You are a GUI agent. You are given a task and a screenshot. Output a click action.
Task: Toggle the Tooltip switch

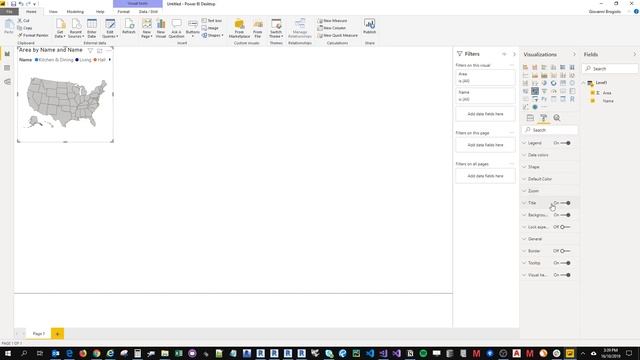565,263
